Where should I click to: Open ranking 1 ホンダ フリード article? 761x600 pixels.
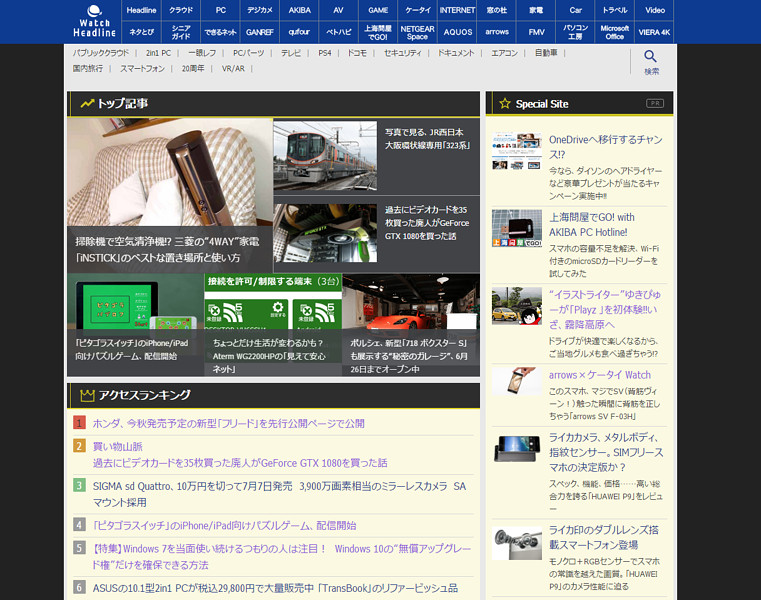tap(229, 423)
